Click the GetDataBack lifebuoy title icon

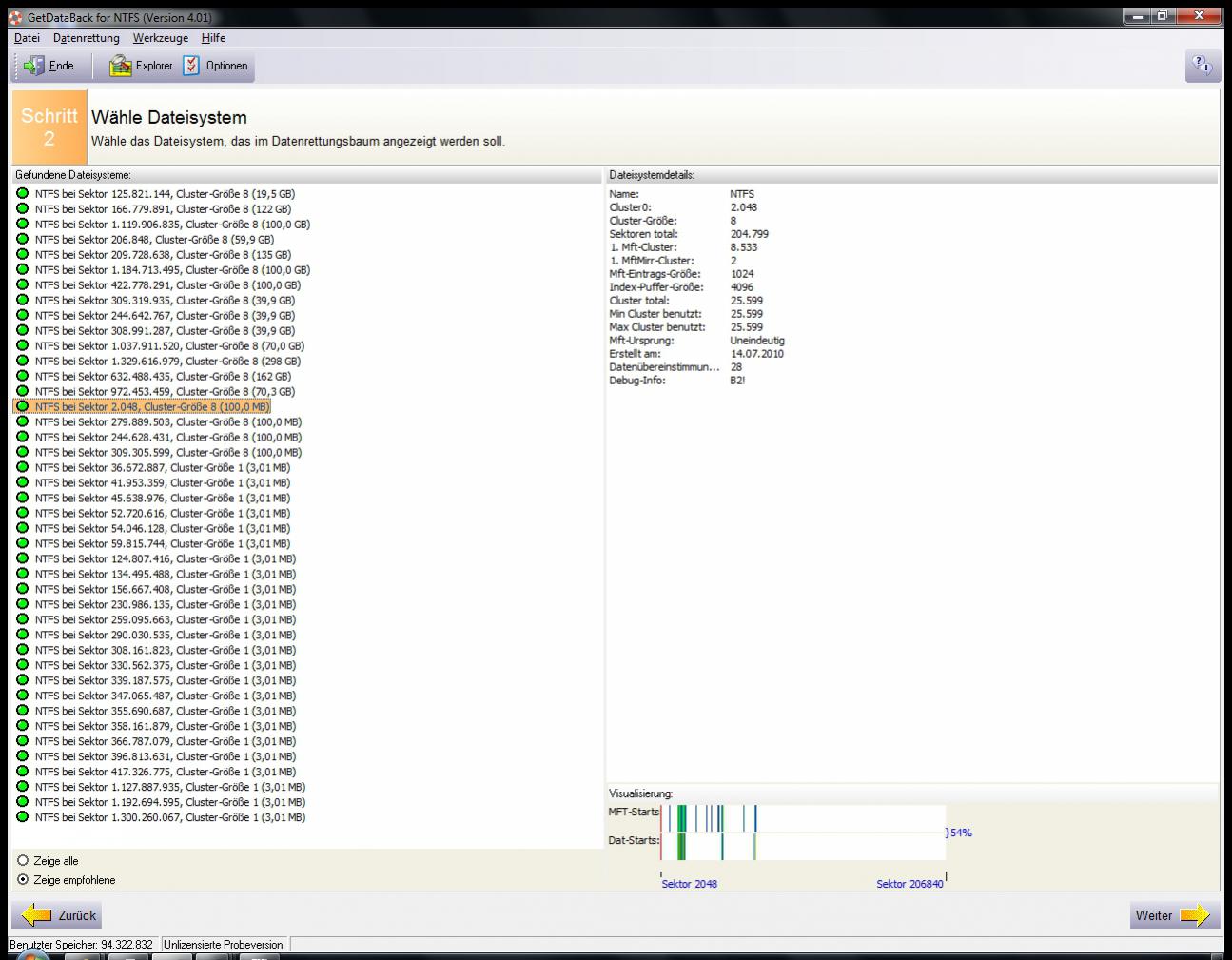click(x=15, y=17)
